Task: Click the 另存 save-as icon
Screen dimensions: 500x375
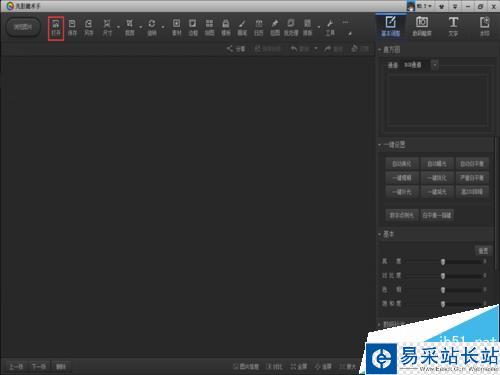Action: 88,28
